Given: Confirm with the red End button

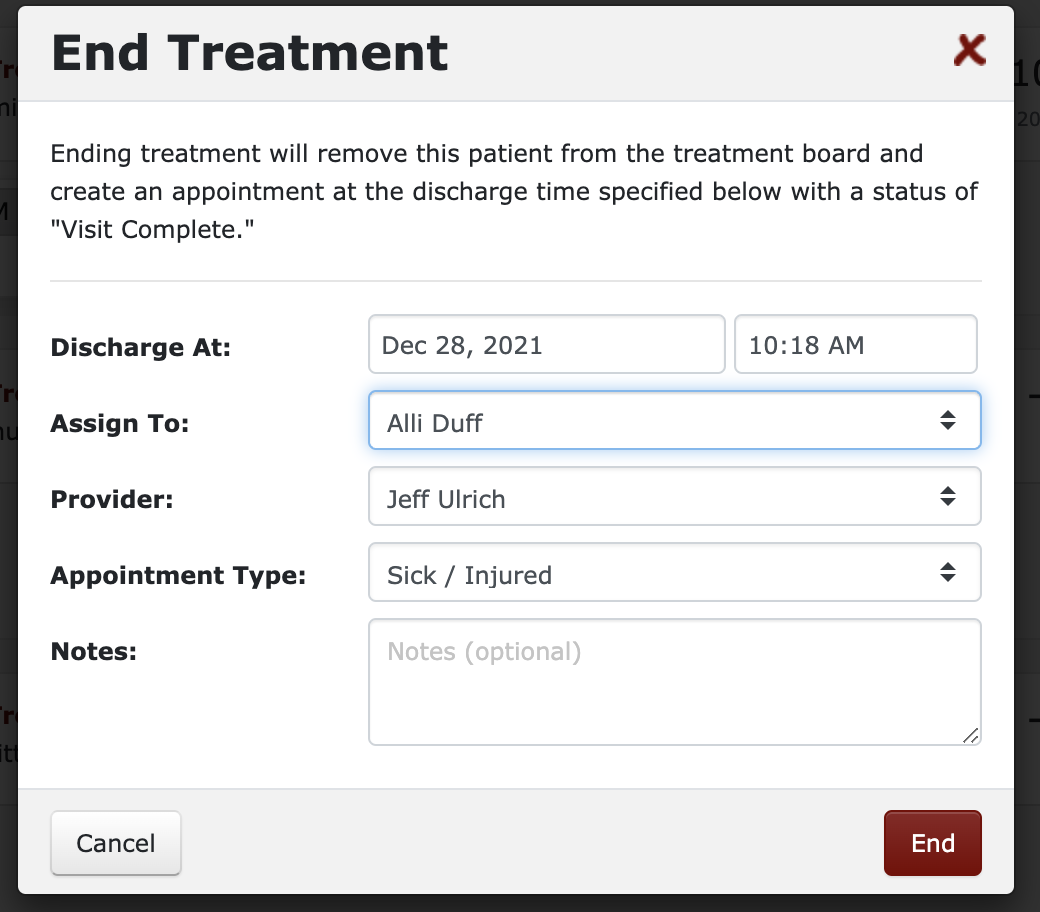Looking at the screenshot, I should pyautogui.click(x=932, y=843).
